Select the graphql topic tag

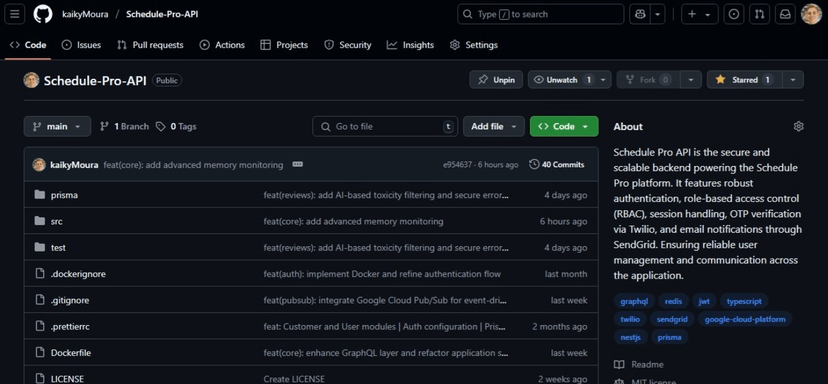click(634, 302)
